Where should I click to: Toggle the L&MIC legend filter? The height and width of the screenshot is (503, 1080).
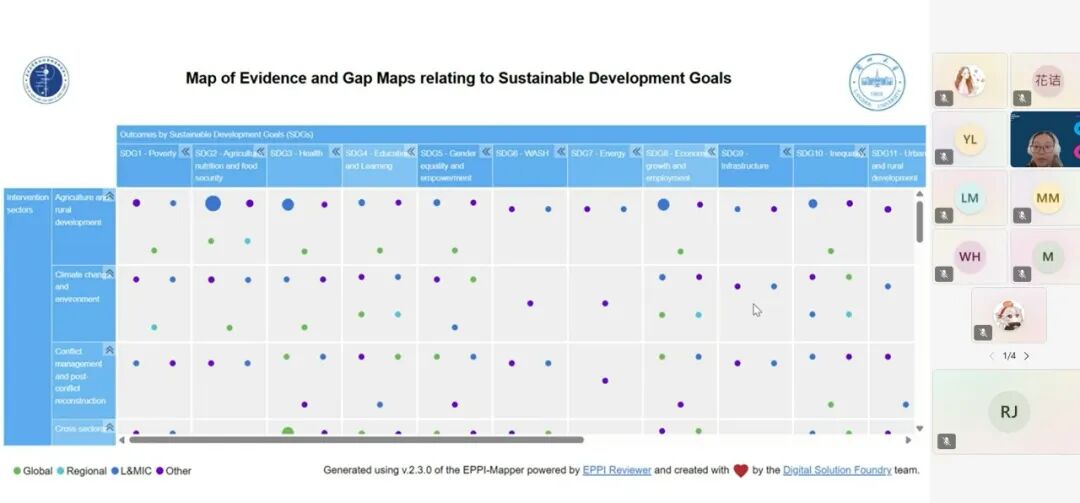click(x=133, y=471)
